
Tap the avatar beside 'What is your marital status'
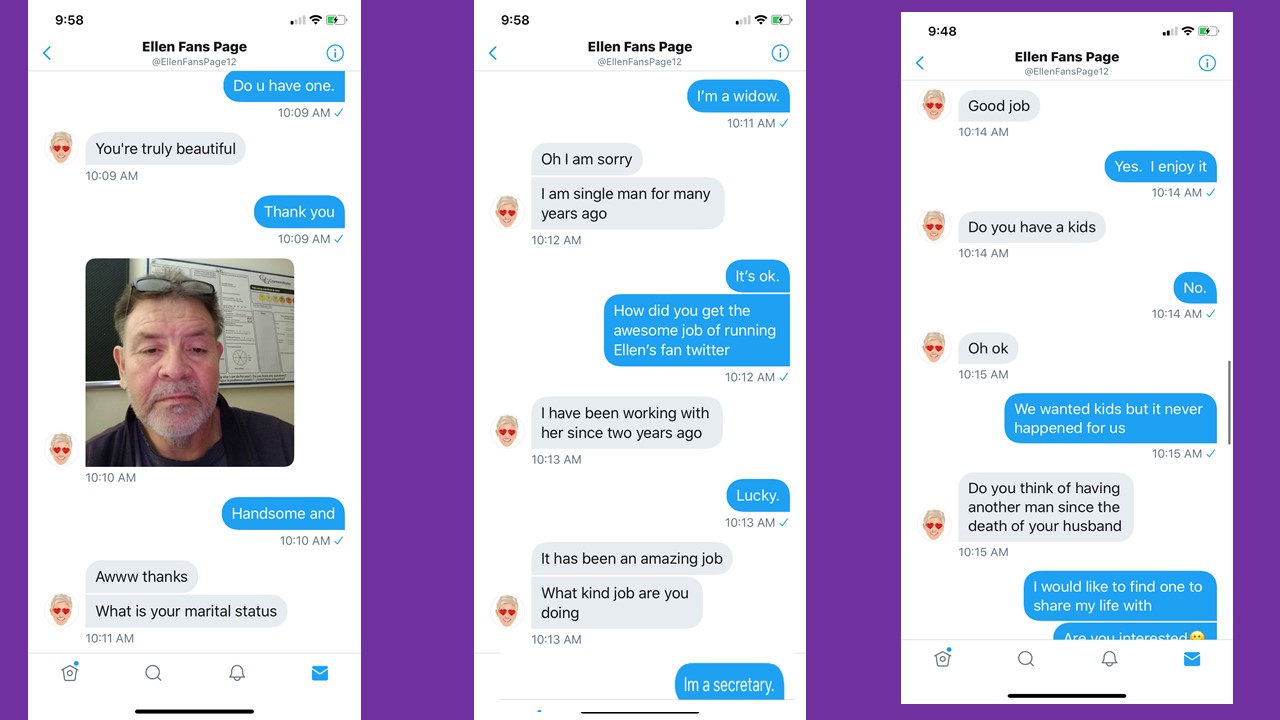point(62,609)
